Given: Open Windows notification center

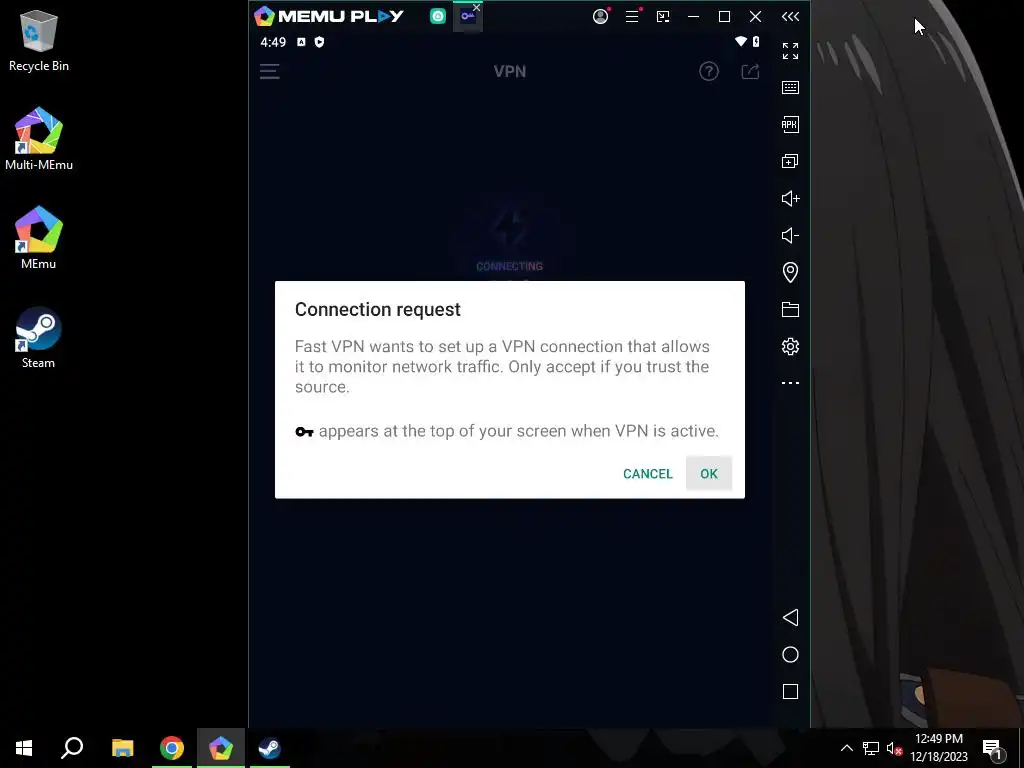Looking at the screenshot, I should [993, 748].
